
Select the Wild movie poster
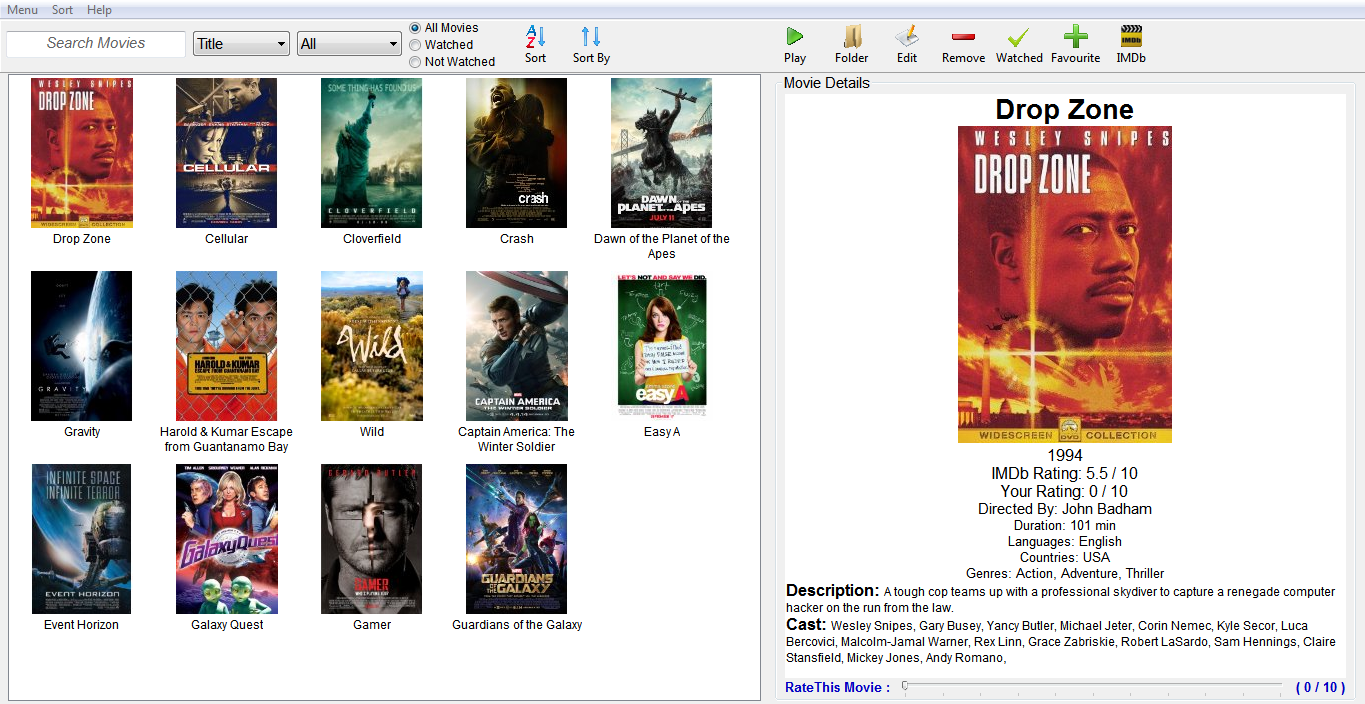point(372,346)
